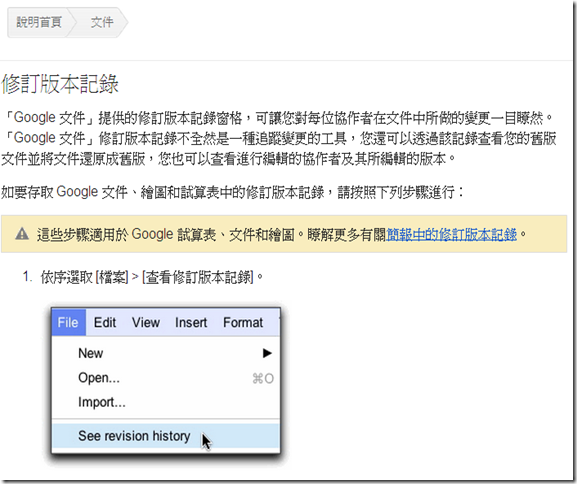Open the 文件 breadcrumb
The height and width of the screenshot is (484, 577).
pos(102,22)
